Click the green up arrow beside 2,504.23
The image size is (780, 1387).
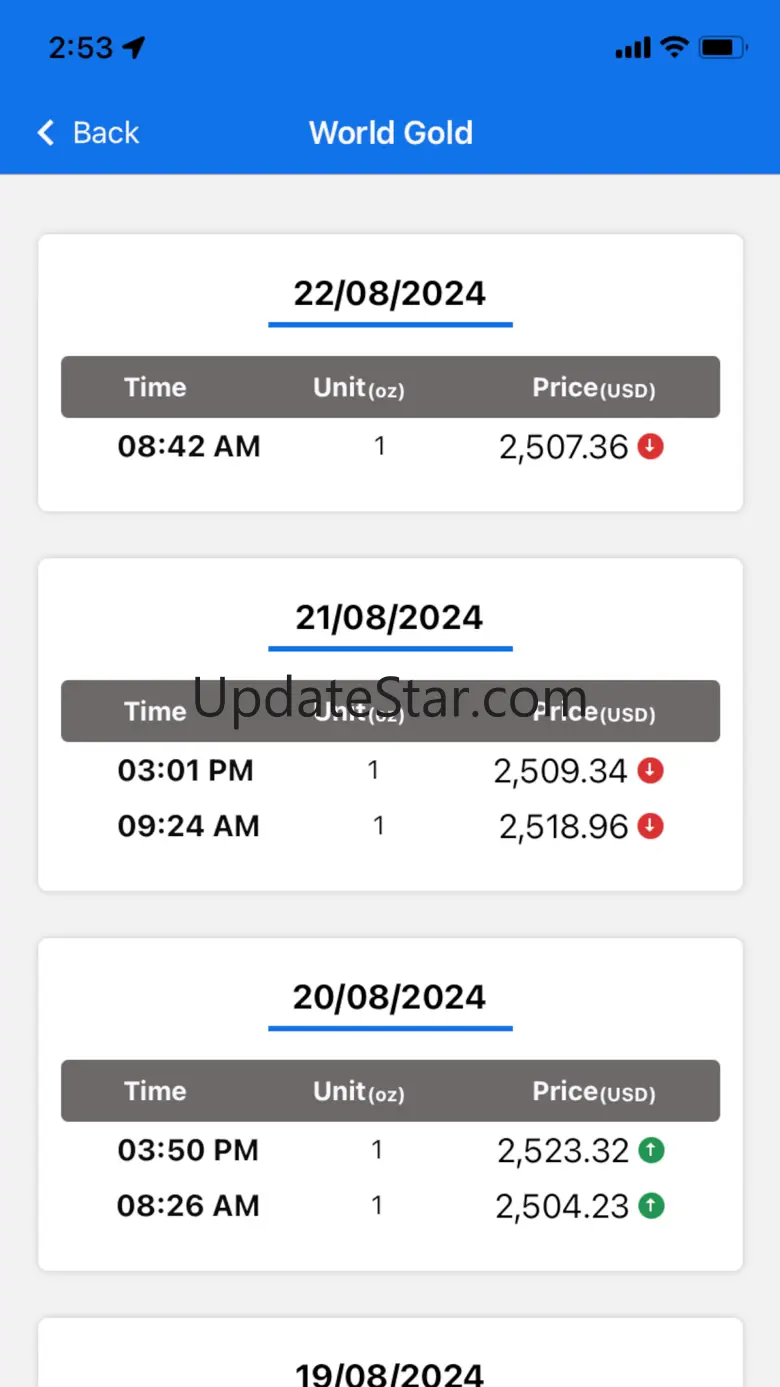[650, 1207]
